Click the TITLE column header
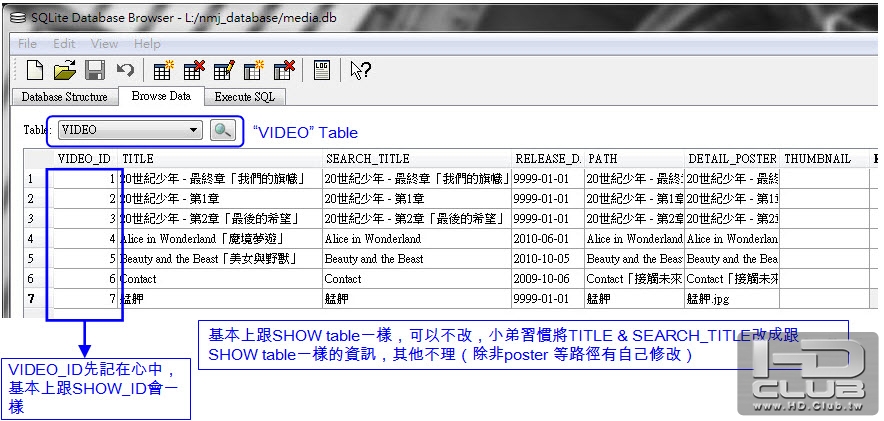Viewport: 884px width, 421px height. coord(220,159)
